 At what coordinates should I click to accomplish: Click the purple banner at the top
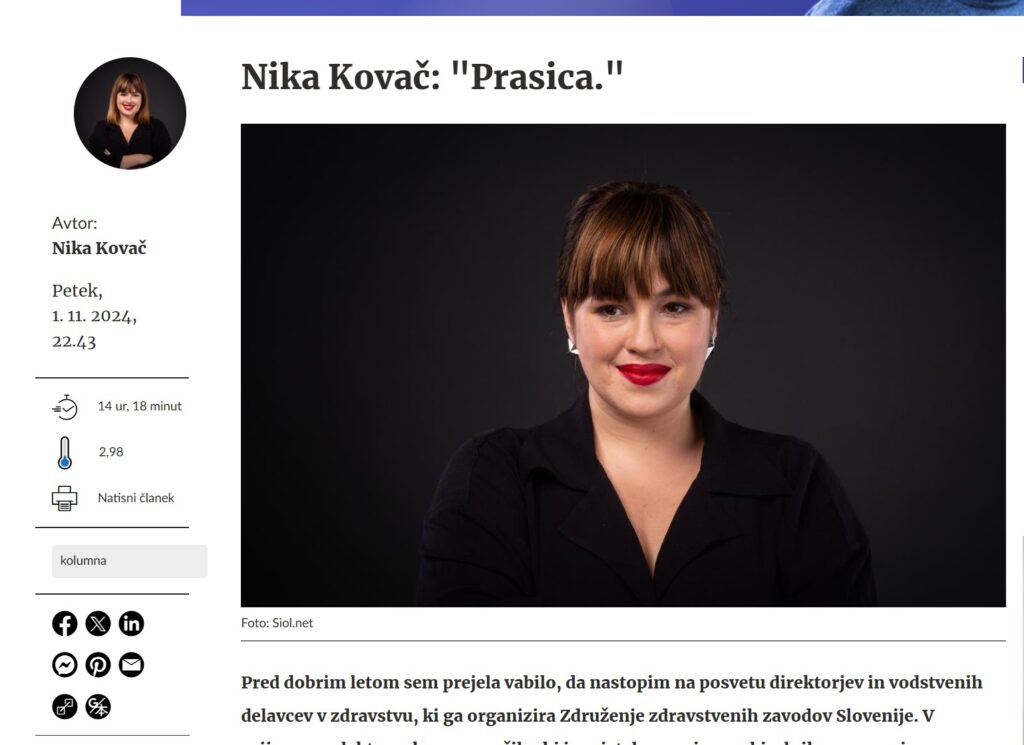pos(602,7)
